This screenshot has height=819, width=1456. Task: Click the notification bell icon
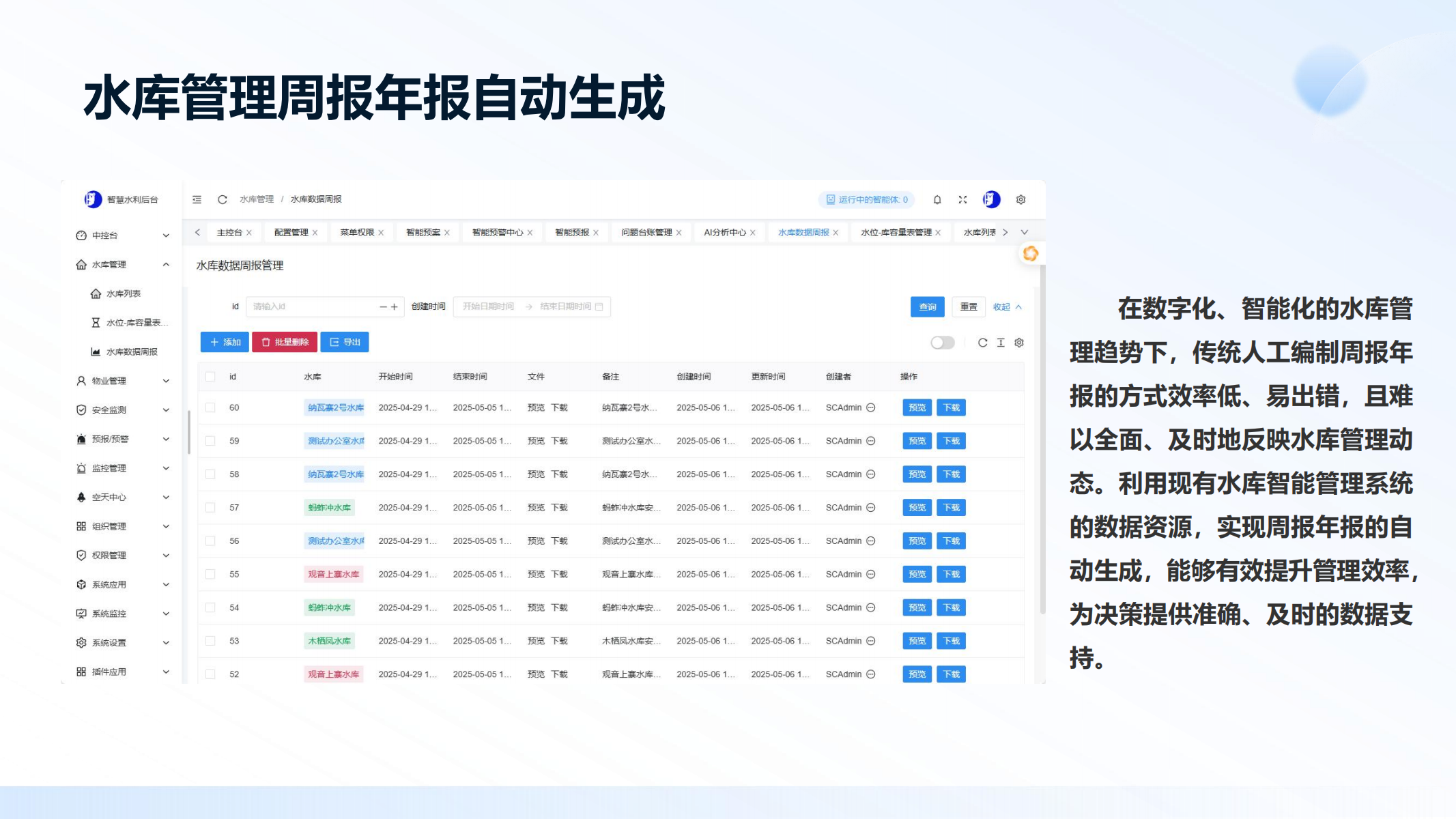pyautogui.click(x=937, y=199)
